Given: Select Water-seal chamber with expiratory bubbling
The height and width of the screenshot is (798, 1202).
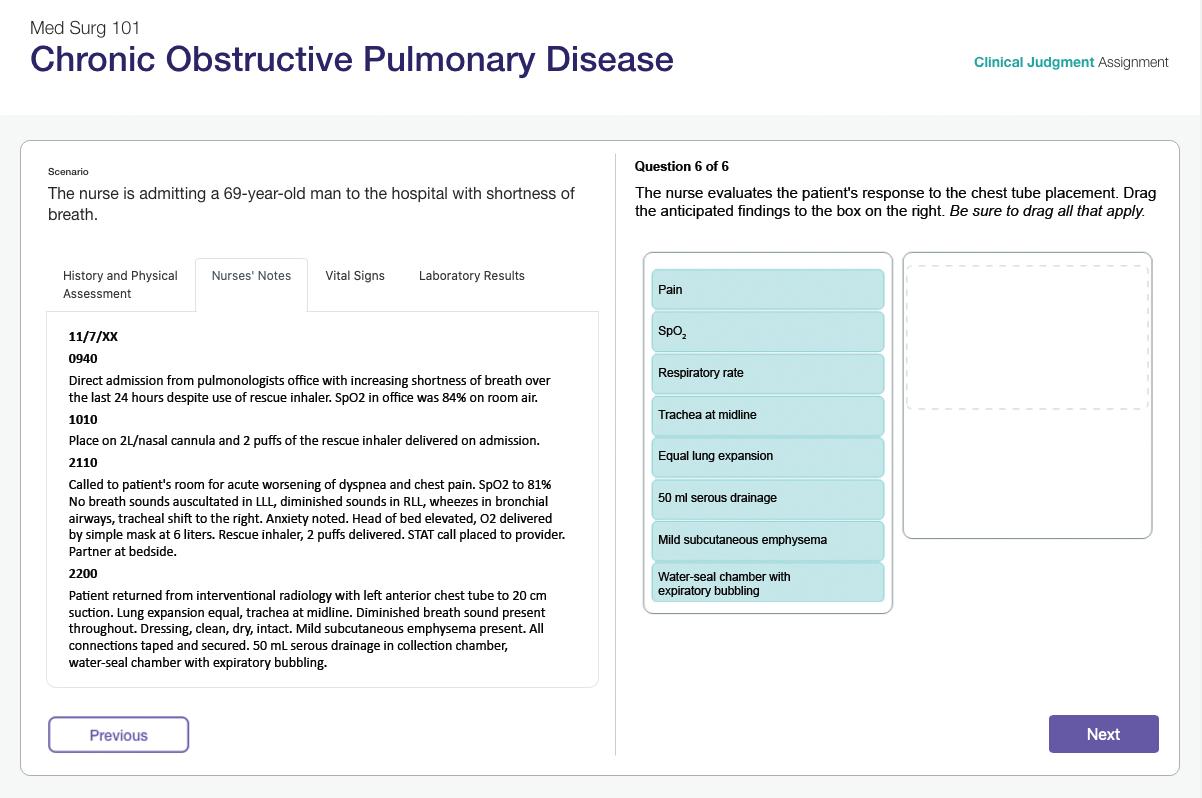Looking at the screenshot, I should coord(767,583).
